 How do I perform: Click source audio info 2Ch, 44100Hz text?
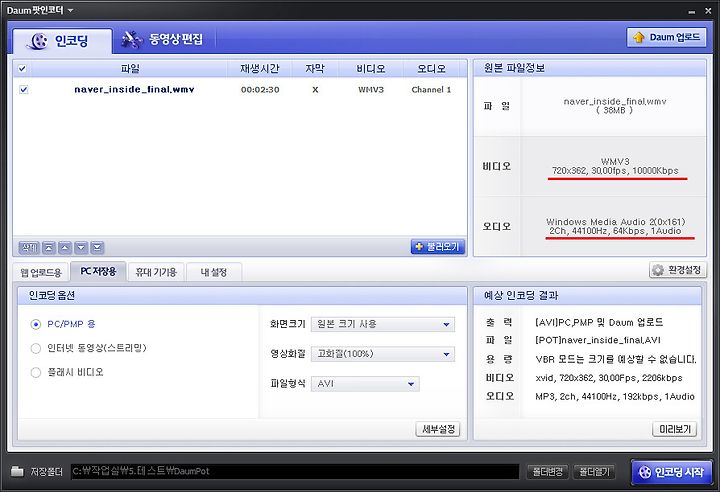pos(615,231)
